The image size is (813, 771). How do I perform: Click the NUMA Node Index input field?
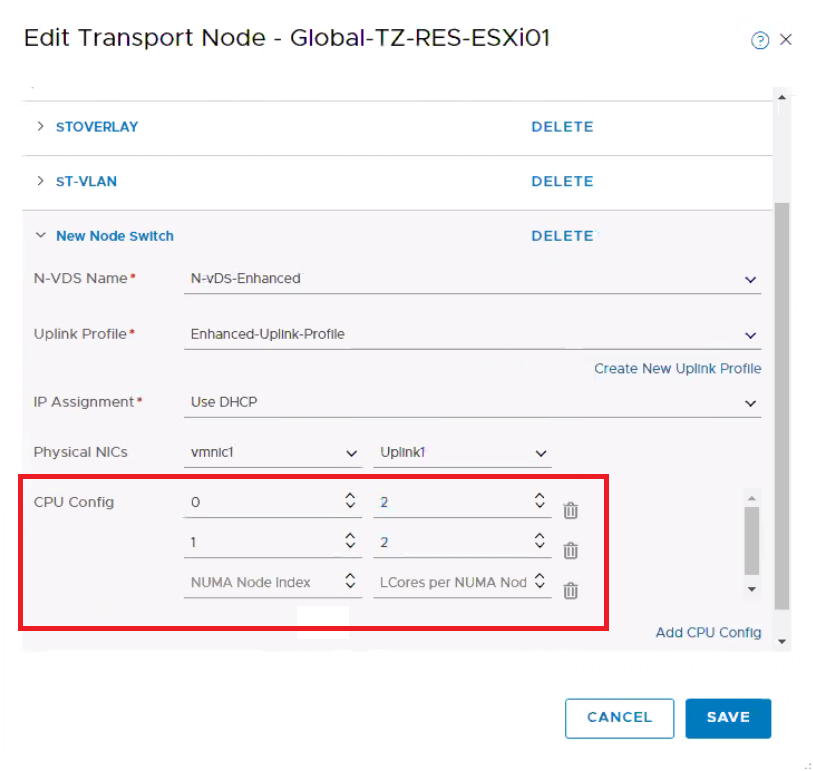click(x=260, y=582)
